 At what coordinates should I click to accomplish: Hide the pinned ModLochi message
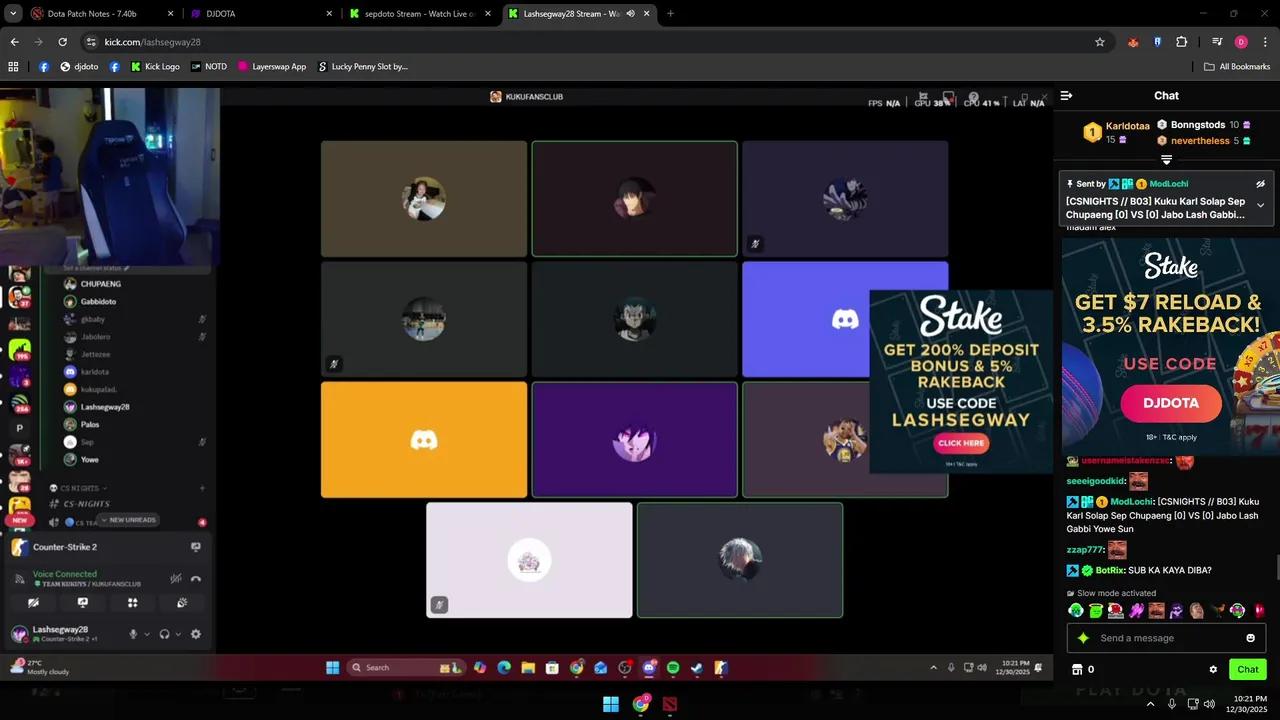tap(1261, 184)
